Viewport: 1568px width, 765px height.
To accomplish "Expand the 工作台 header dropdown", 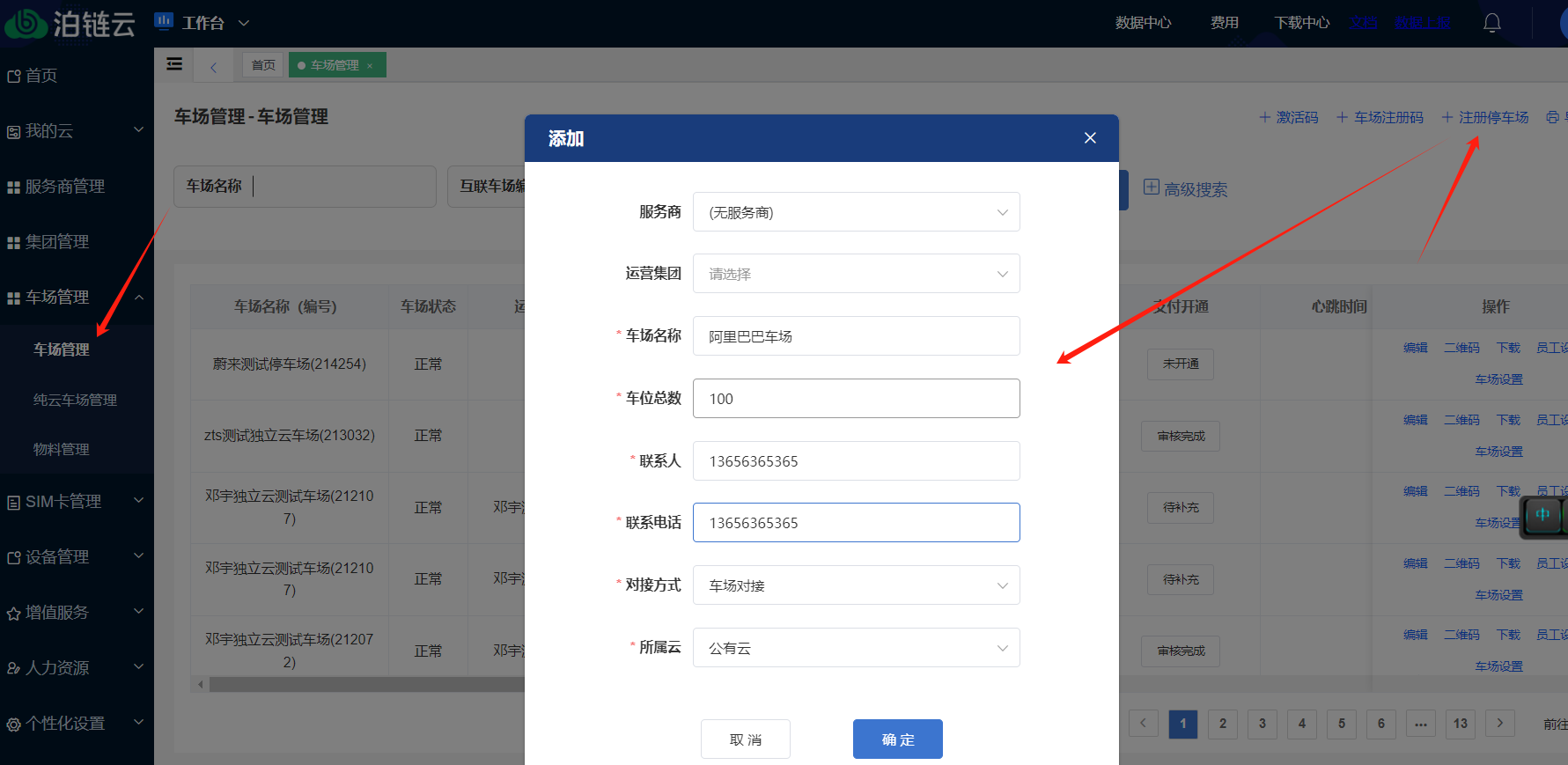I will click(244, 23).
